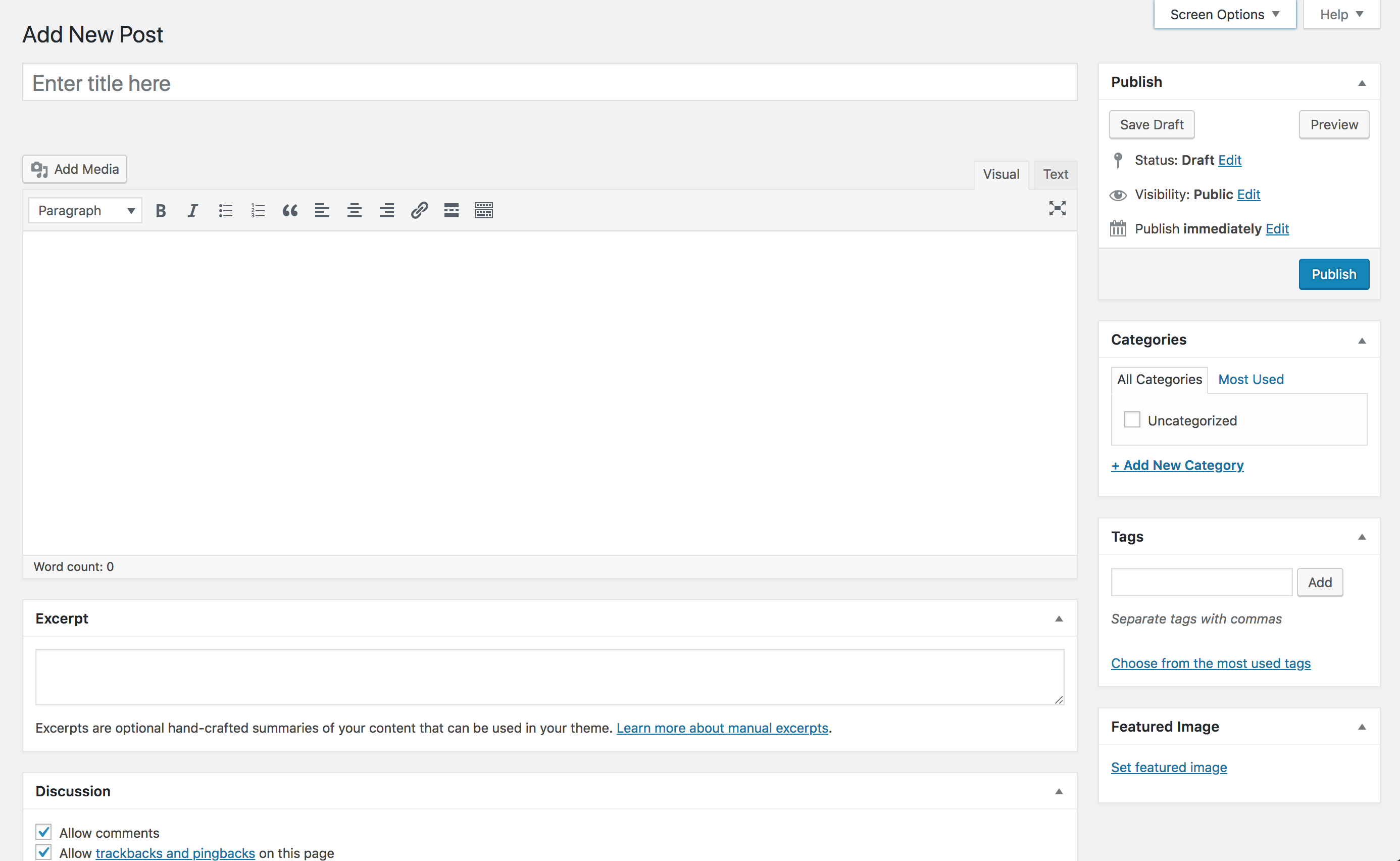Collapse the Excerpt panel

(x=1059, y=618)
